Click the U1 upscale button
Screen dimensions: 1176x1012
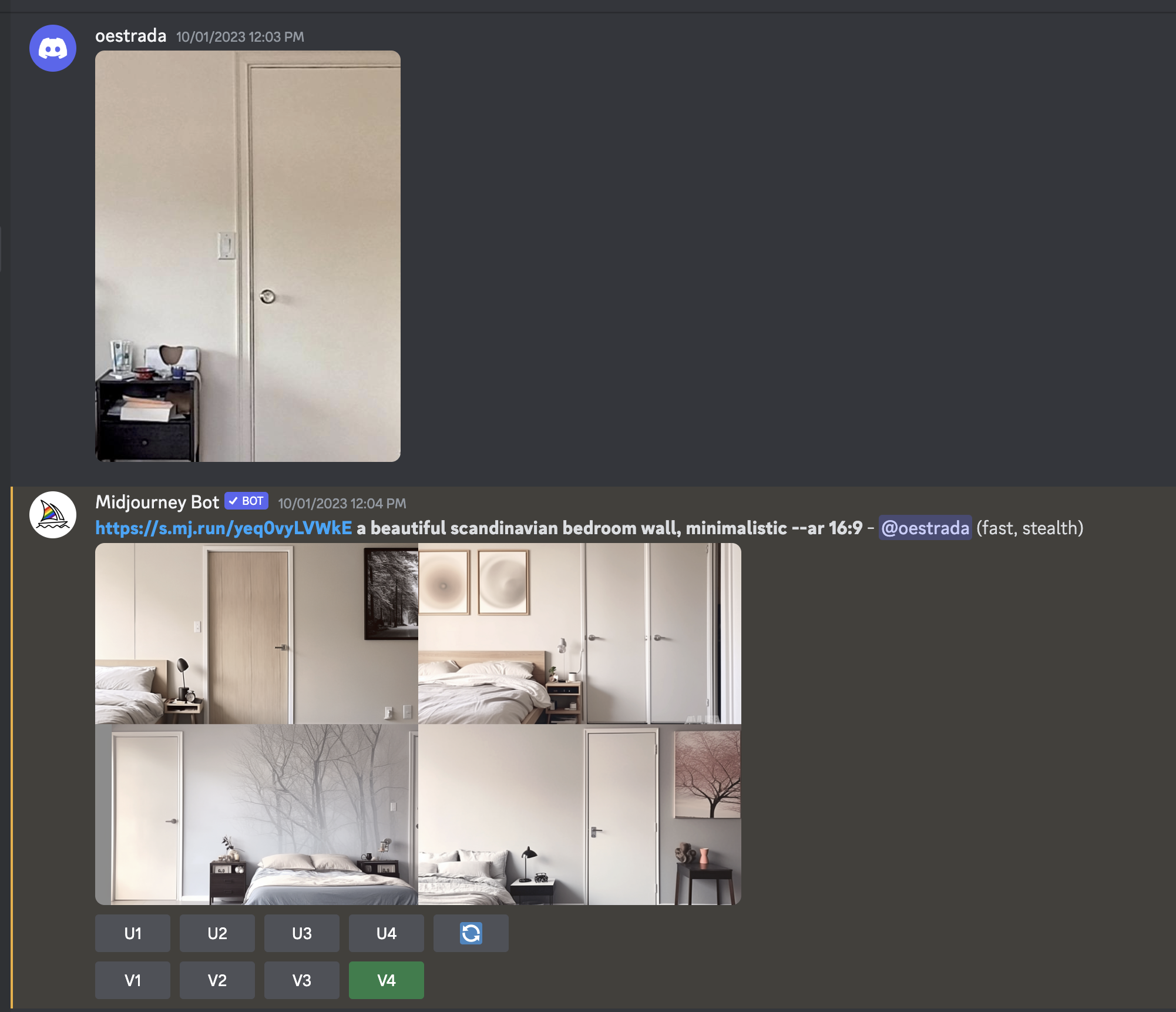[132, 933]
